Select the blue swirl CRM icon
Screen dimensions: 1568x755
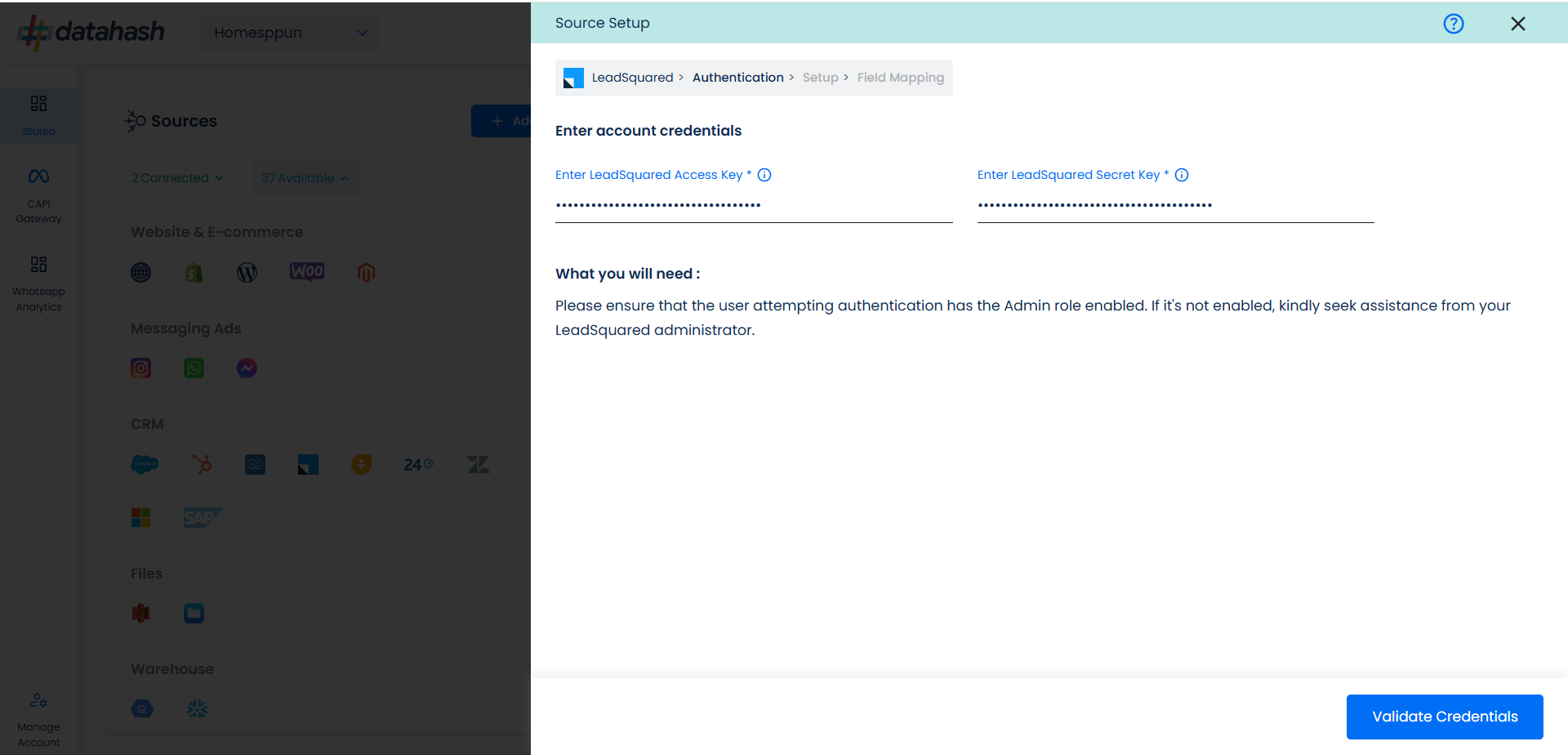(255, 465)
